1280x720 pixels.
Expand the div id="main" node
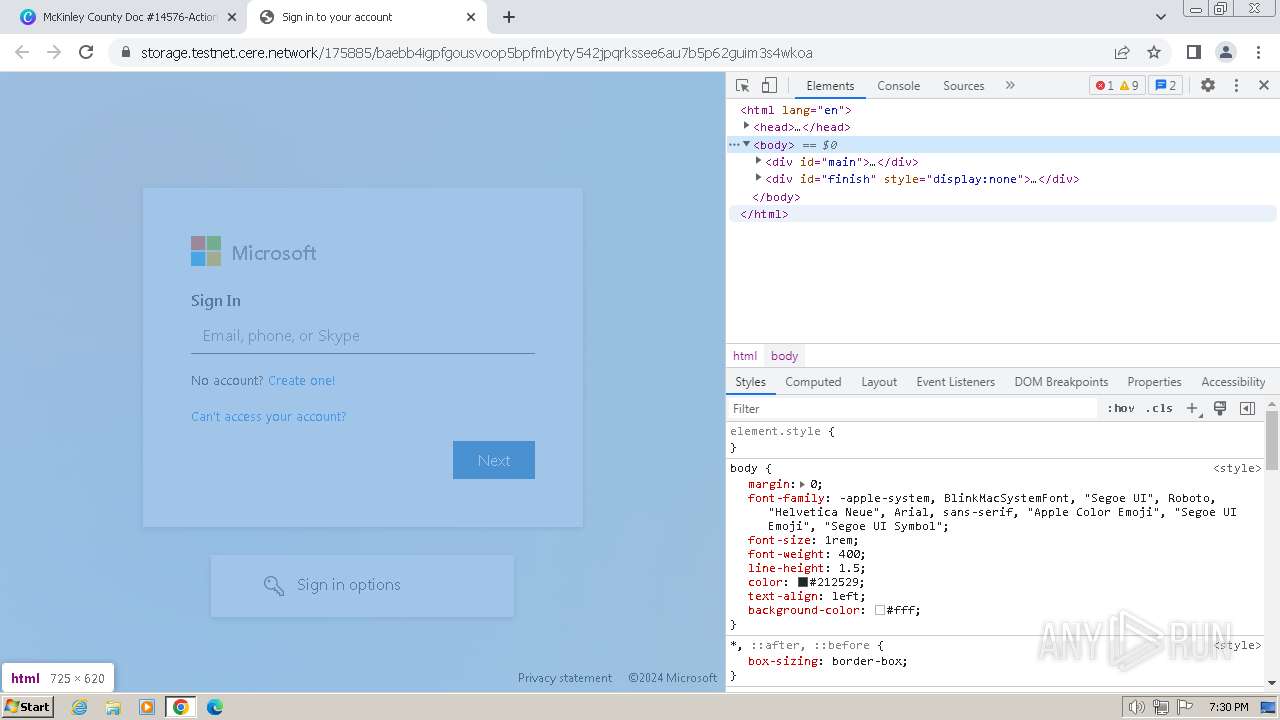point(758,161)
